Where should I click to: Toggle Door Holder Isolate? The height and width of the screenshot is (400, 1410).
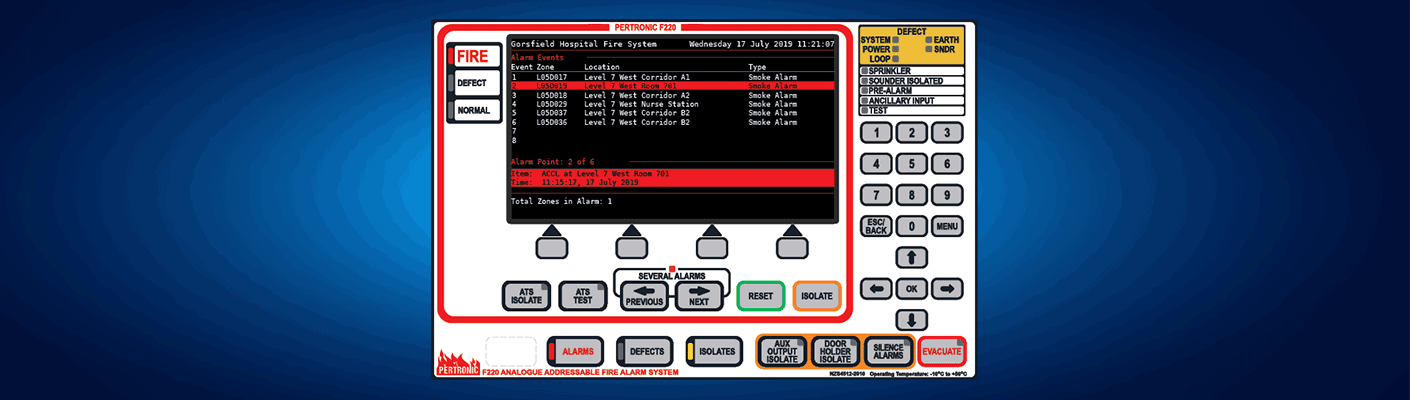835,352
